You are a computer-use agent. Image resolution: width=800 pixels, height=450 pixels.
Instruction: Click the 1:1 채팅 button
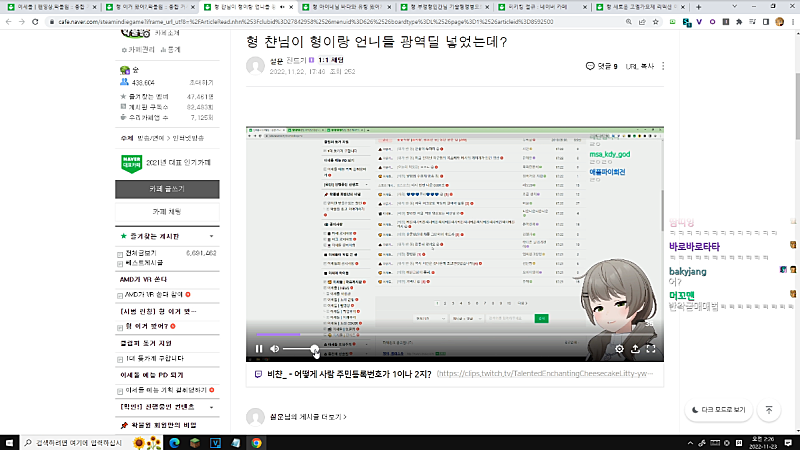point(331,60)
